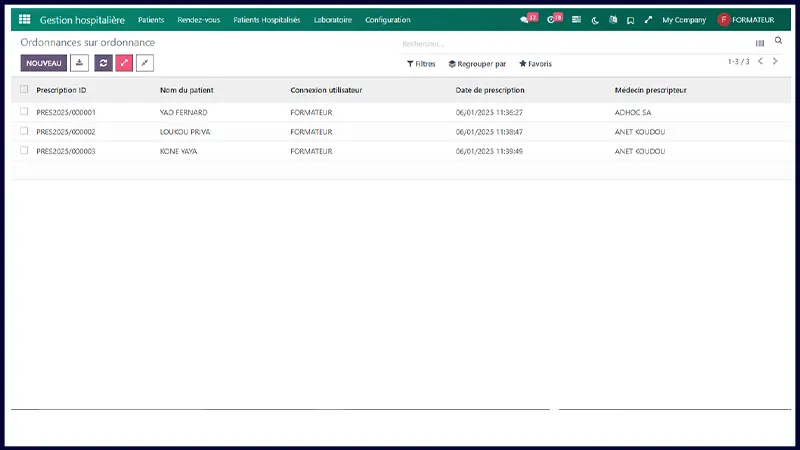Click the refresh icon button
This screenshot has height=450, width=800.
tap(104, 63)
